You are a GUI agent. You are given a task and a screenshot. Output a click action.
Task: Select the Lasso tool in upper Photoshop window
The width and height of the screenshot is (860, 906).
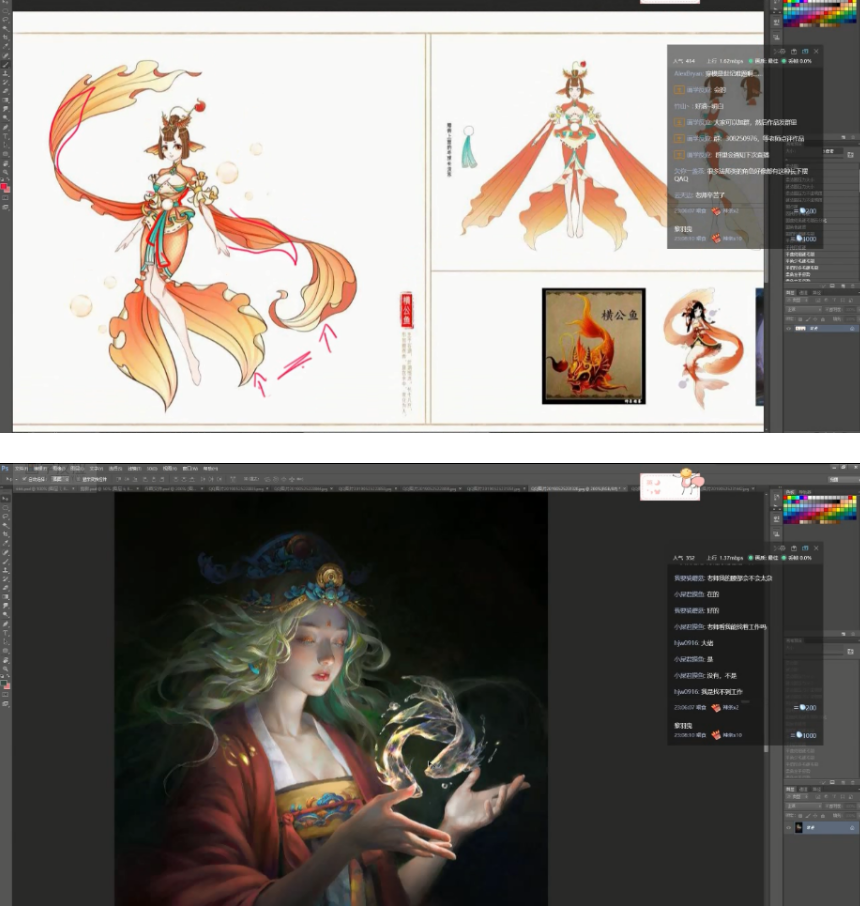[6, 19]
